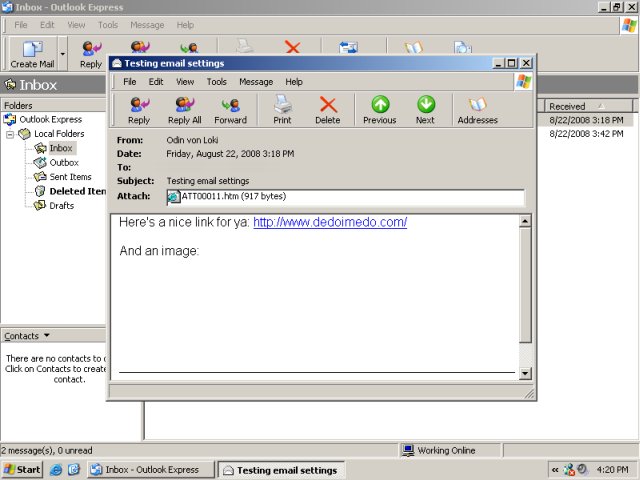Open File menu in message window
The height and width of the screenshot is (480, 640).
130,82
